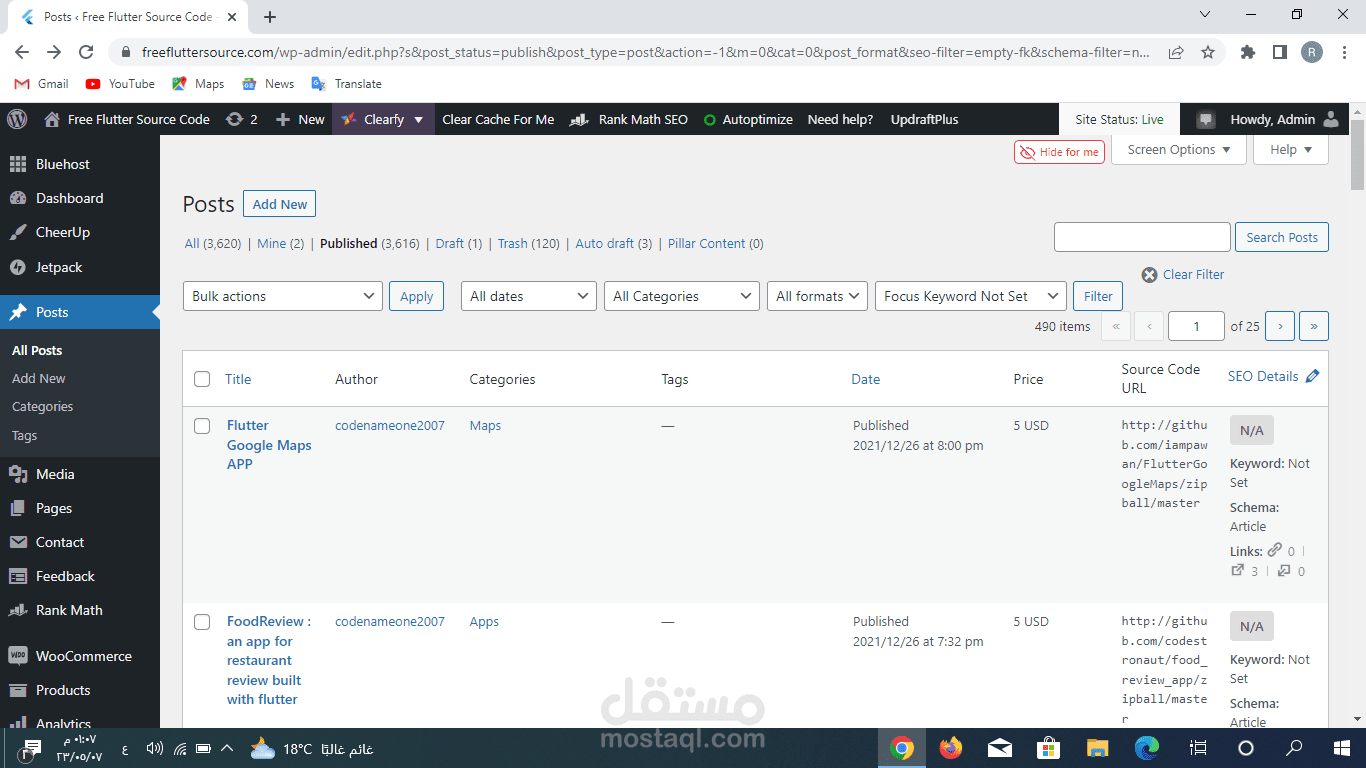
Task: Filter by Trash (120) posts link
Action: (529, 243)
